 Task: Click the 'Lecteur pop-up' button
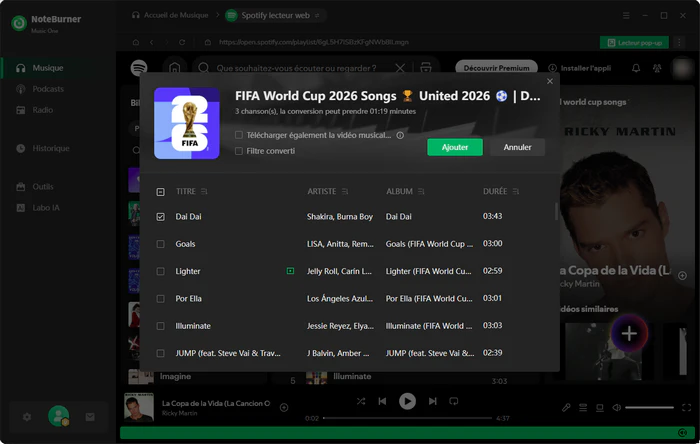pyautogui.click(x=634, y=43)
